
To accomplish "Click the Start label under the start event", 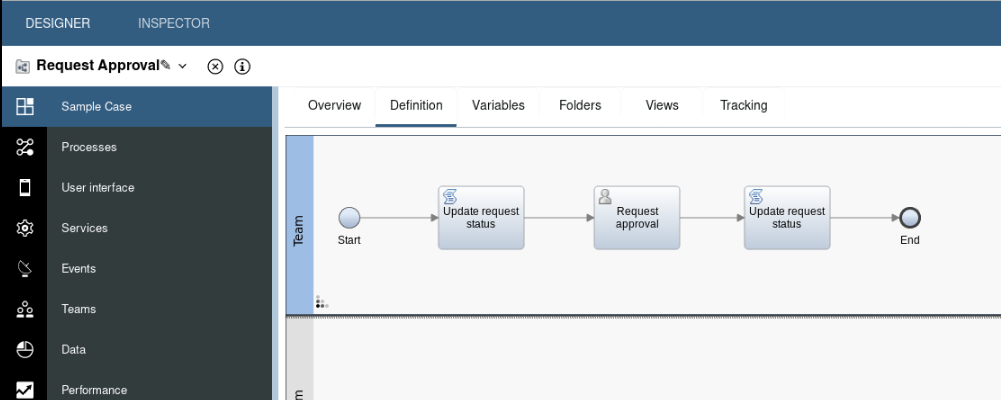I will [349, 241].
